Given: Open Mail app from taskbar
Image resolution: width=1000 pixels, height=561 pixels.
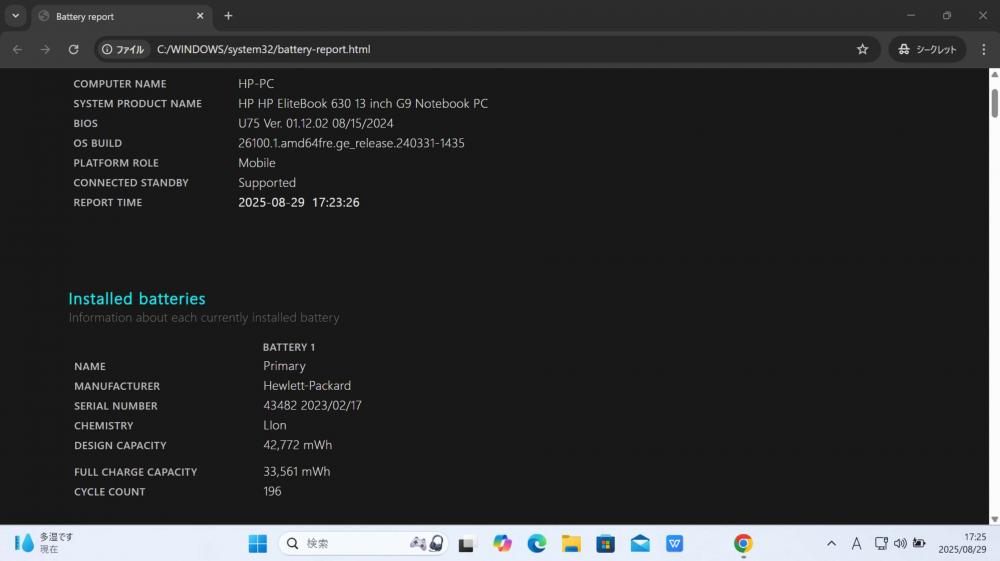Looking at the screenshot, I should pyautogui.click(x=640, y=543).
